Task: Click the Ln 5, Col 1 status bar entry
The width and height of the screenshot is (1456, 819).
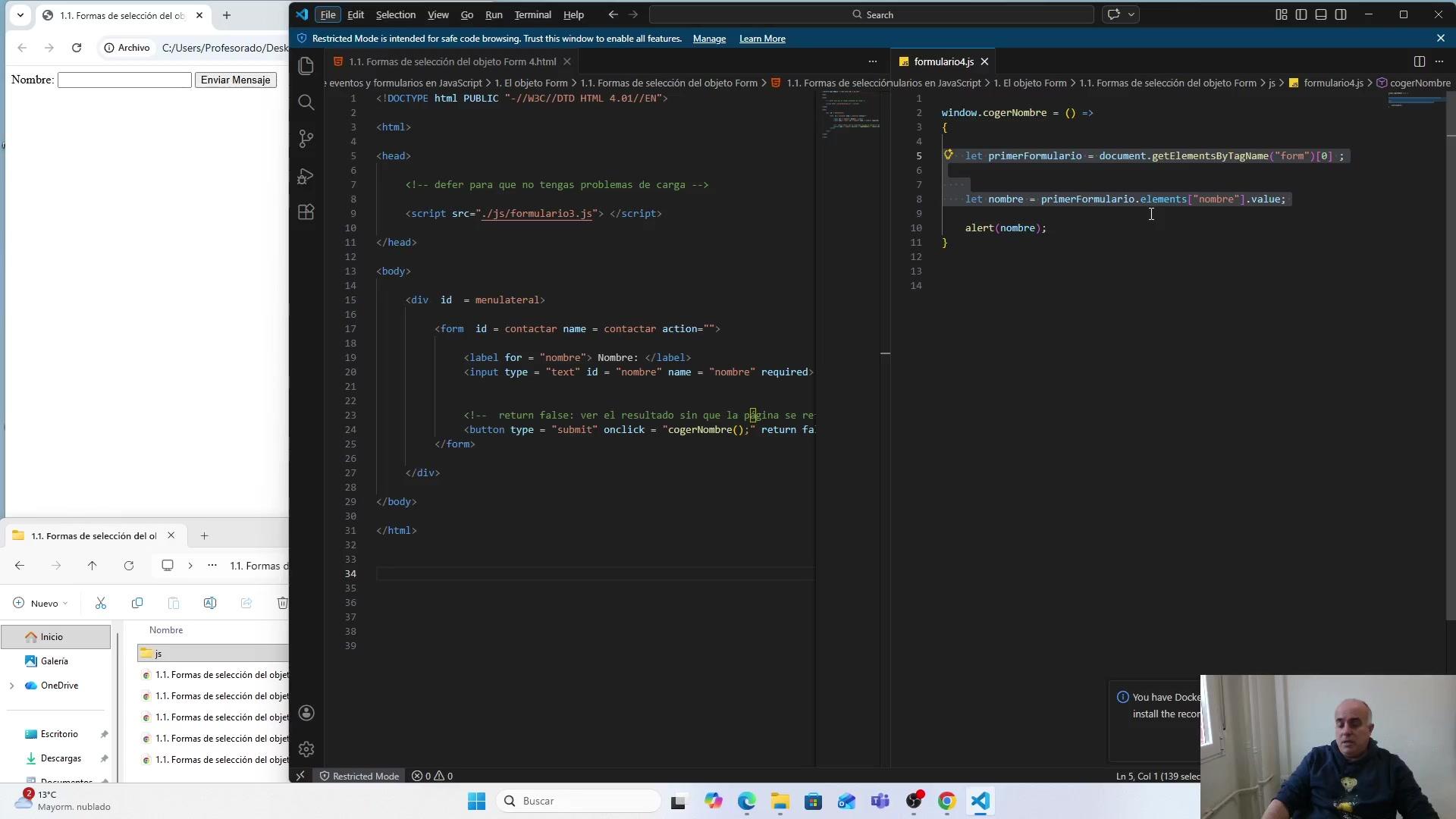Action: tap(1157, 776)
